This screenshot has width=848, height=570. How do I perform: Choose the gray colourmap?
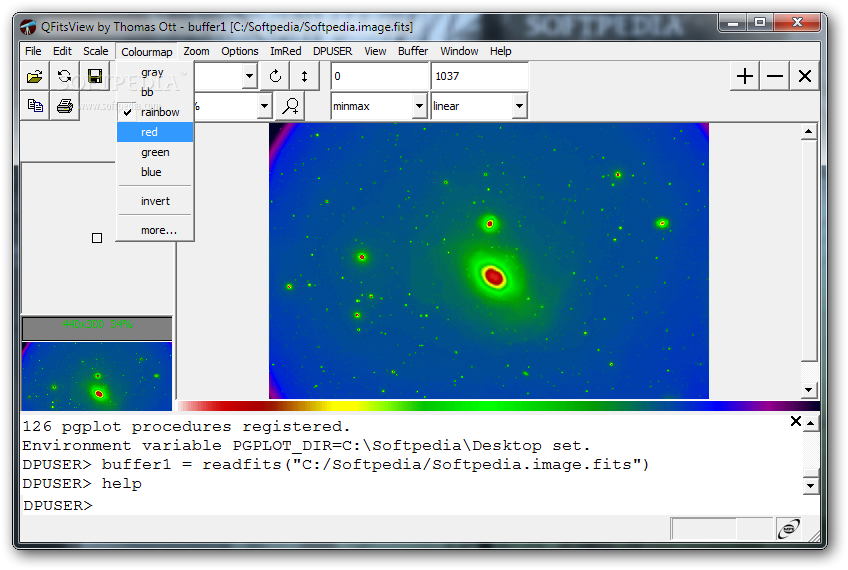coord(155,72)
